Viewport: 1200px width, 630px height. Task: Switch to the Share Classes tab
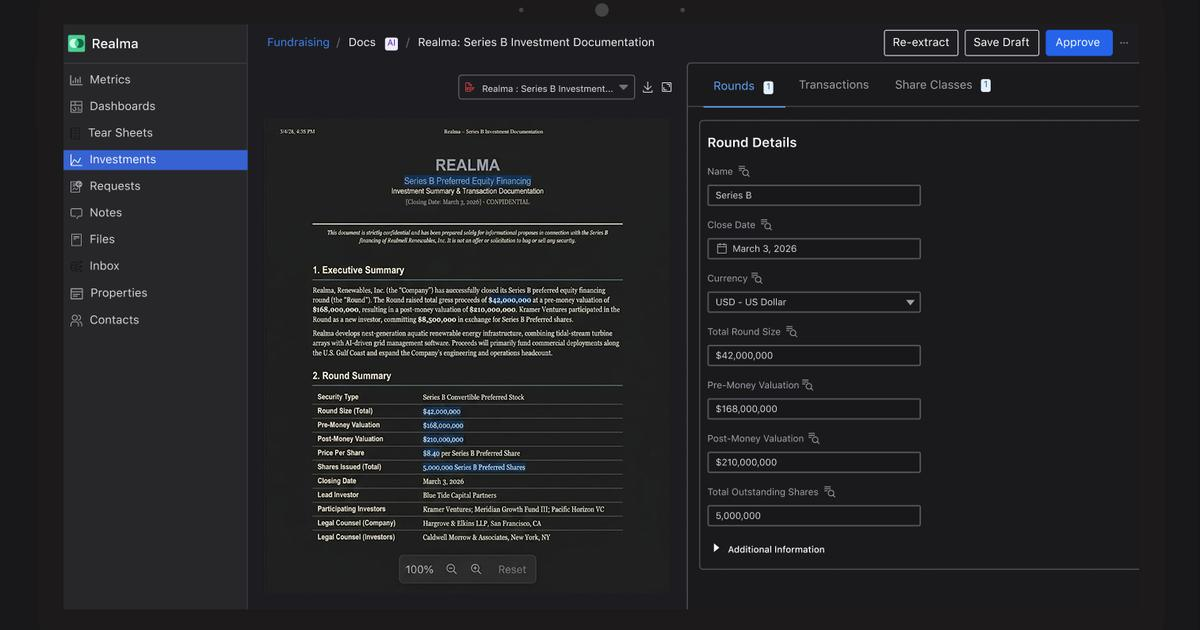942,85
